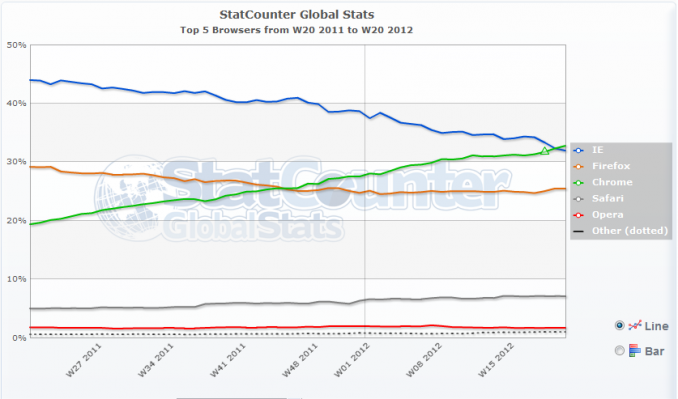Select the Bar radio button
The width and height of the screenshot is (678, 399).
pyautogui.click(x=620, y=351)
